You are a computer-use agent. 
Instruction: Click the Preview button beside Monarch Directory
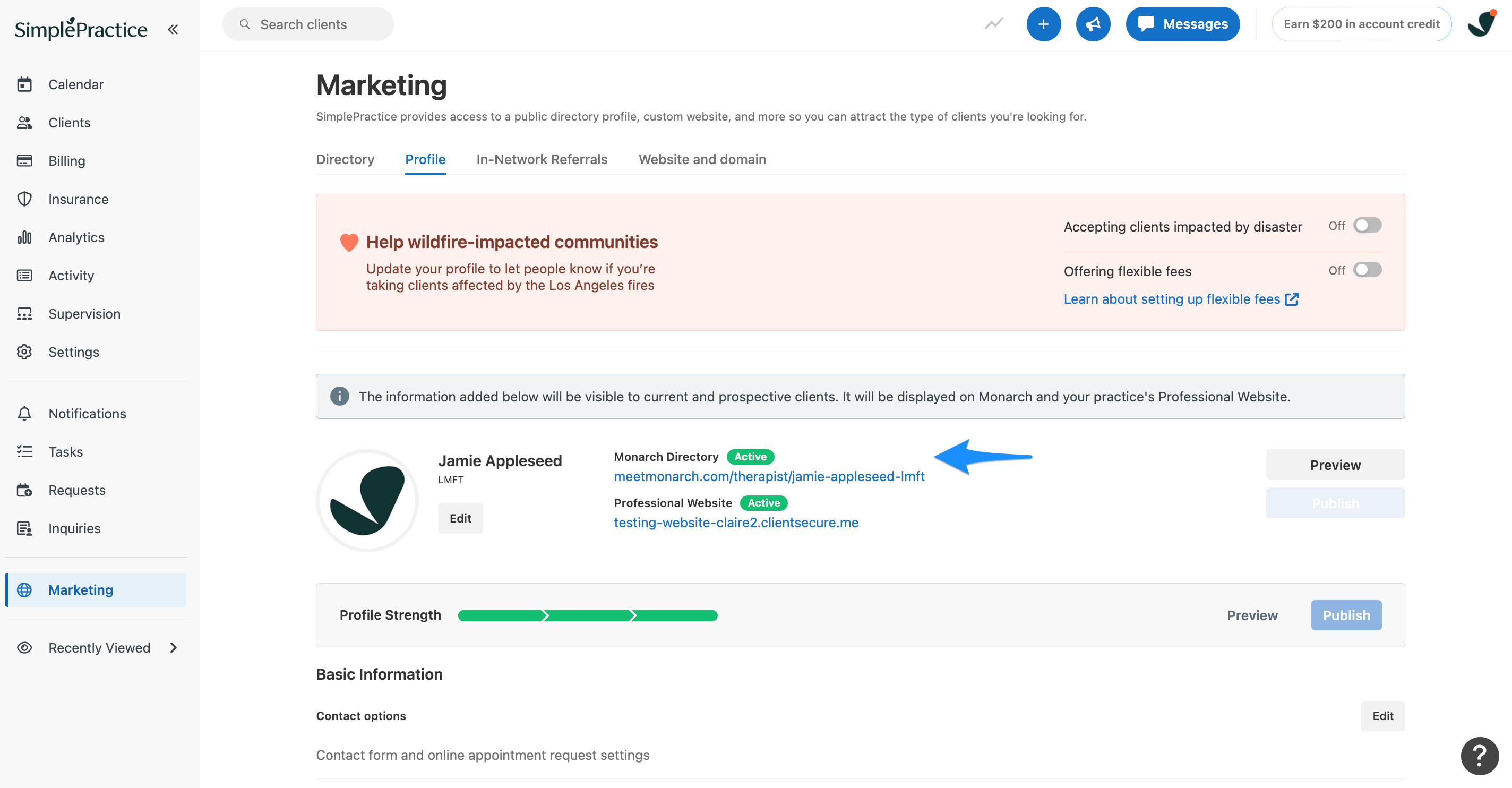click(1335, 465)
